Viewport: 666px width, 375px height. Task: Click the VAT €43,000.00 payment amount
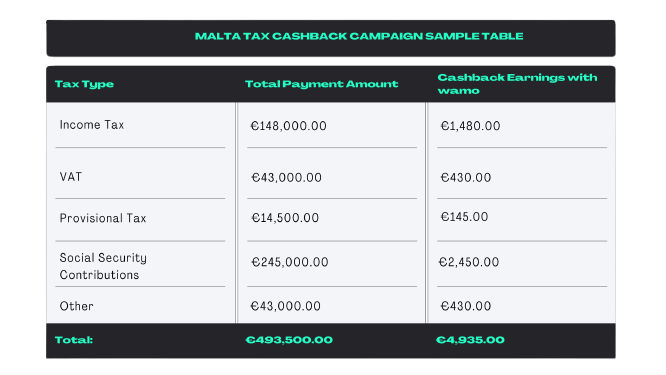pyautogui.click(x=286, y=178)
